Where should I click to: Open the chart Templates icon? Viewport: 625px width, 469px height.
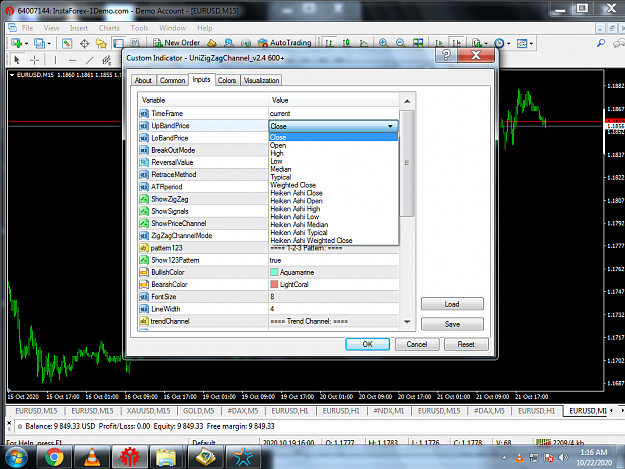point(522,43)
